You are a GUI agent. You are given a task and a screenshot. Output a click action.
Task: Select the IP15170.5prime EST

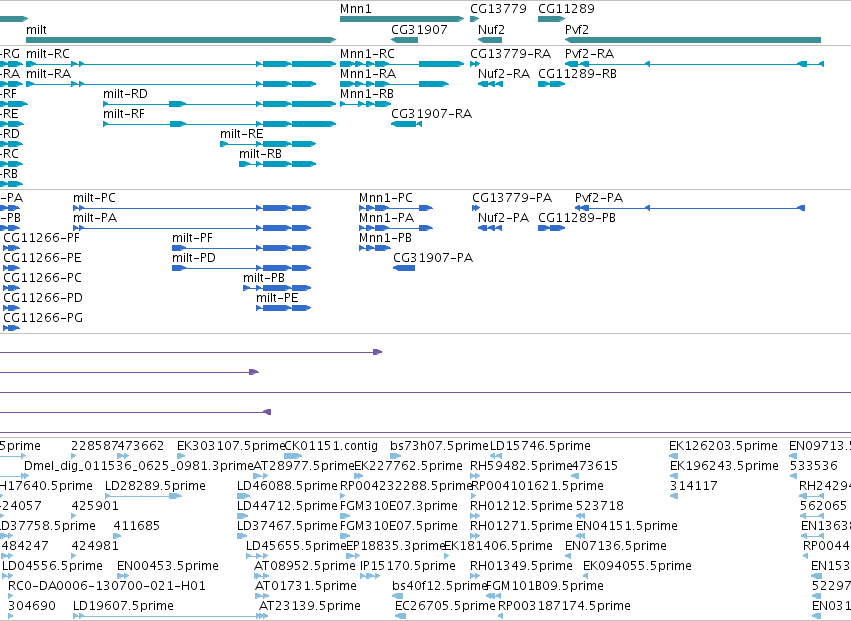click(408, 566)
